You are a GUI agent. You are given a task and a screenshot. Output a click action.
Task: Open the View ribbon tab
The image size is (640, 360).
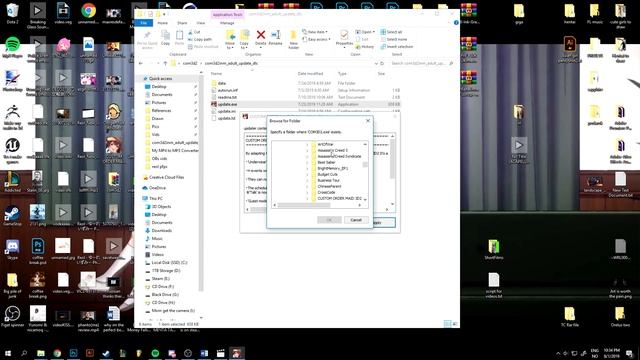[201, 23]
